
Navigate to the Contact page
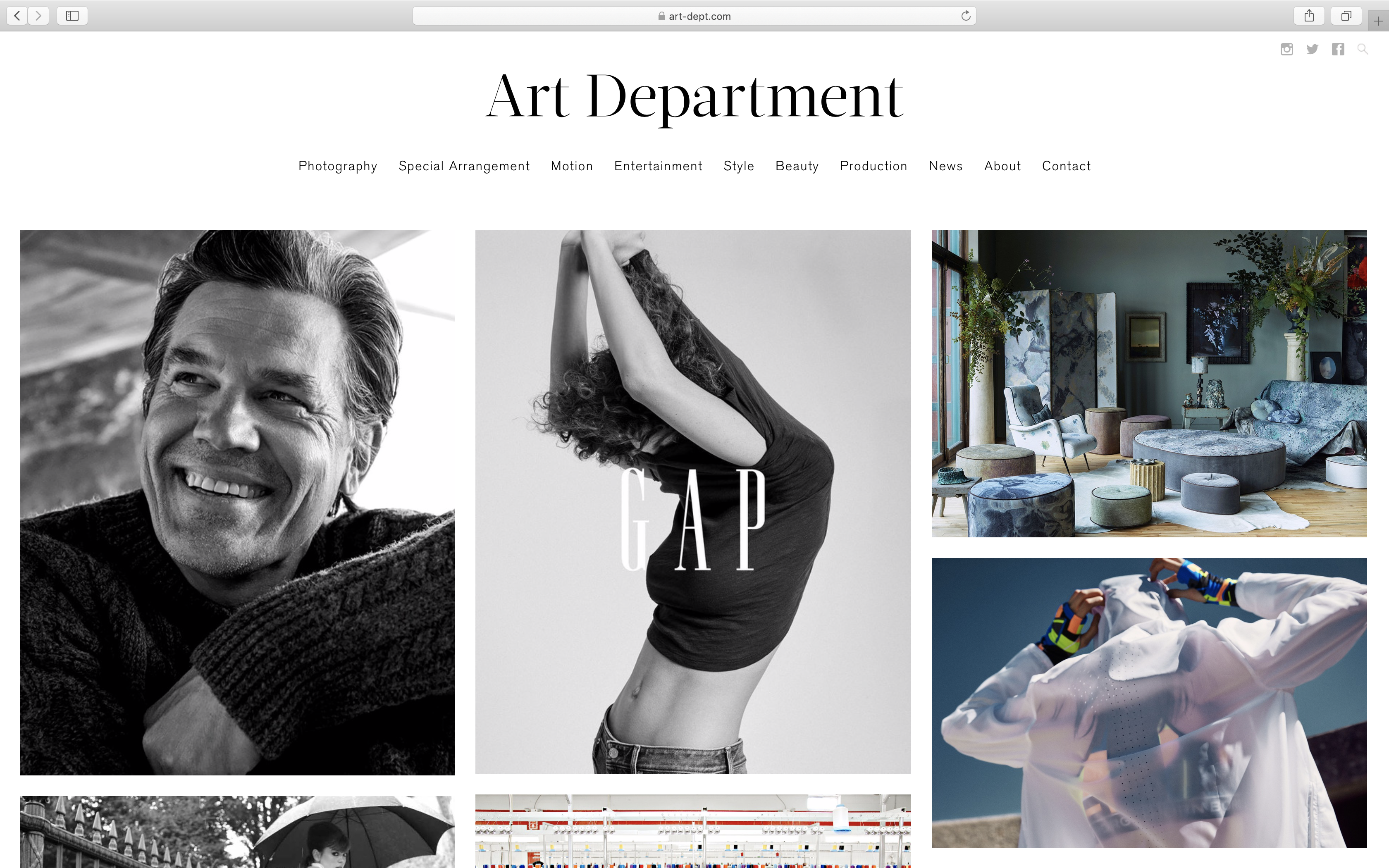click(x=1067, y=166)
